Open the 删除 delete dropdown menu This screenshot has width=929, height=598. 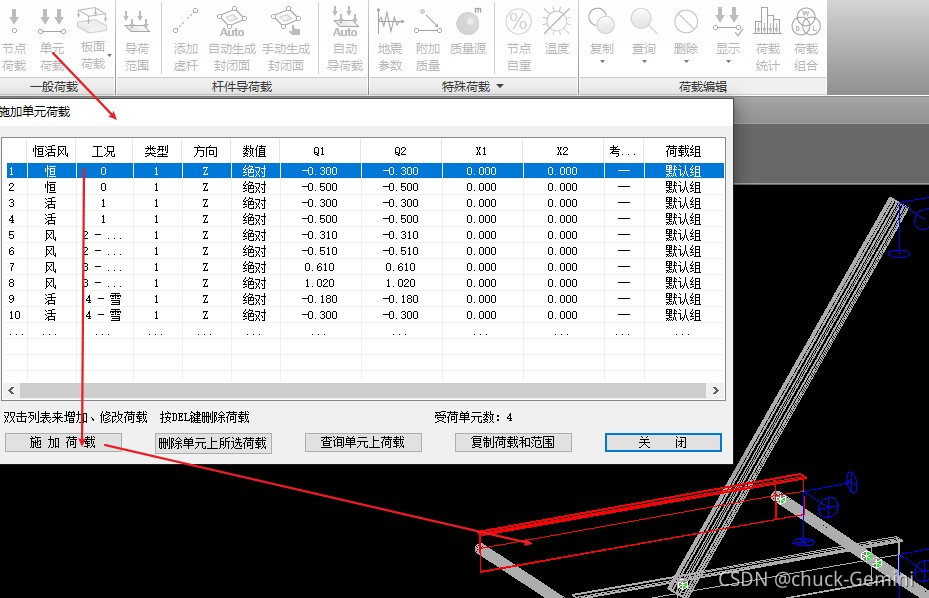click(684, 62)
